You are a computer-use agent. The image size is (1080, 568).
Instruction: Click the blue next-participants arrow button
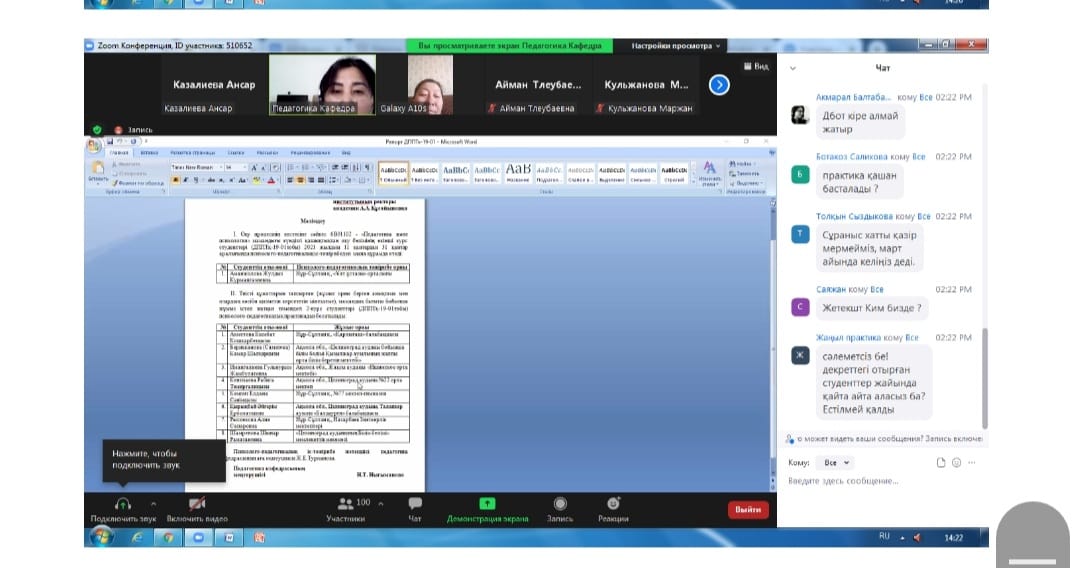click(x=719, y=85)
